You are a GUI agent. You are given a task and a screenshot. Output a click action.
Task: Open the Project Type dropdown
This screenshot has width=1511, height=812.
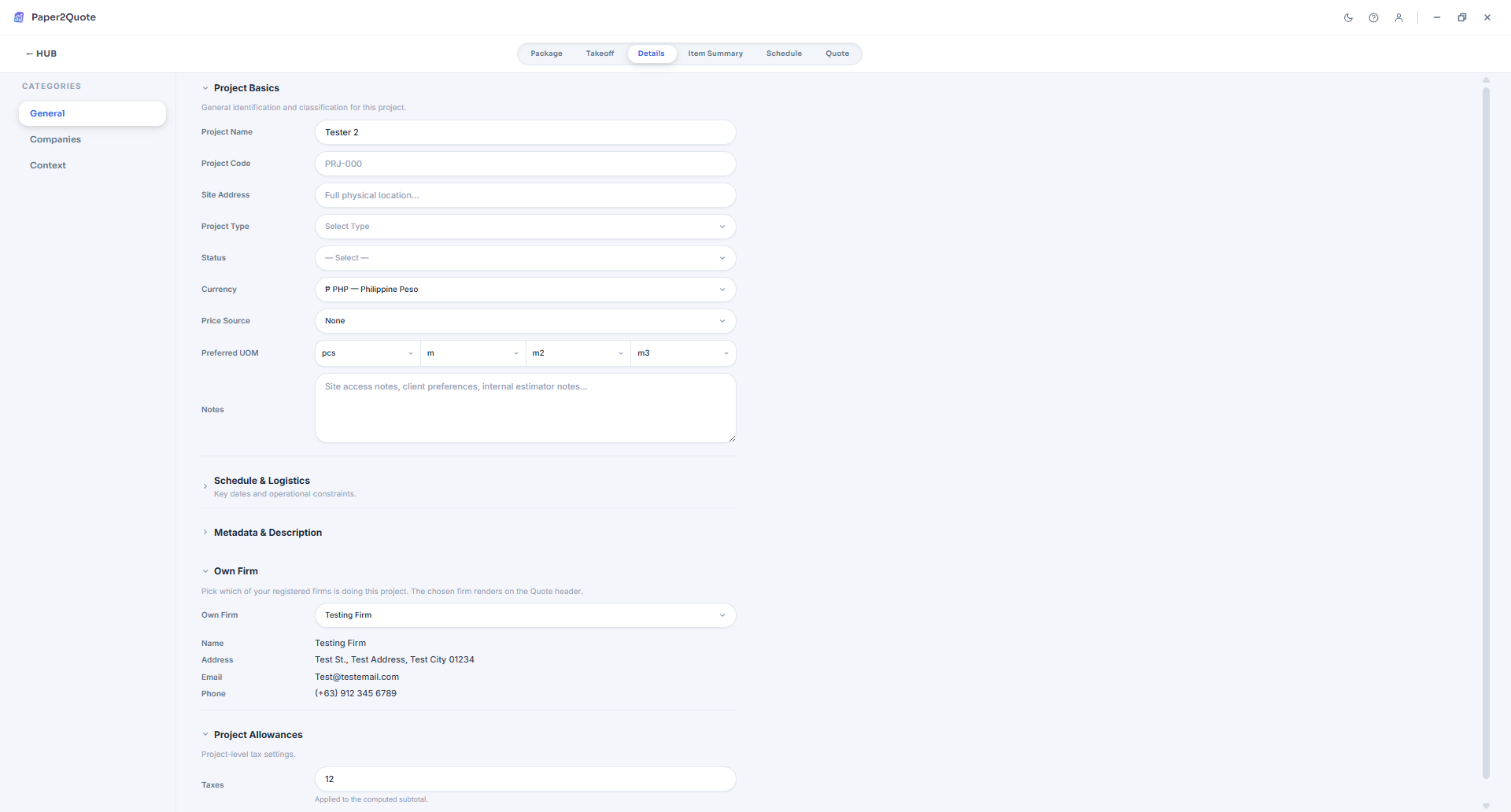coord(526,227)
